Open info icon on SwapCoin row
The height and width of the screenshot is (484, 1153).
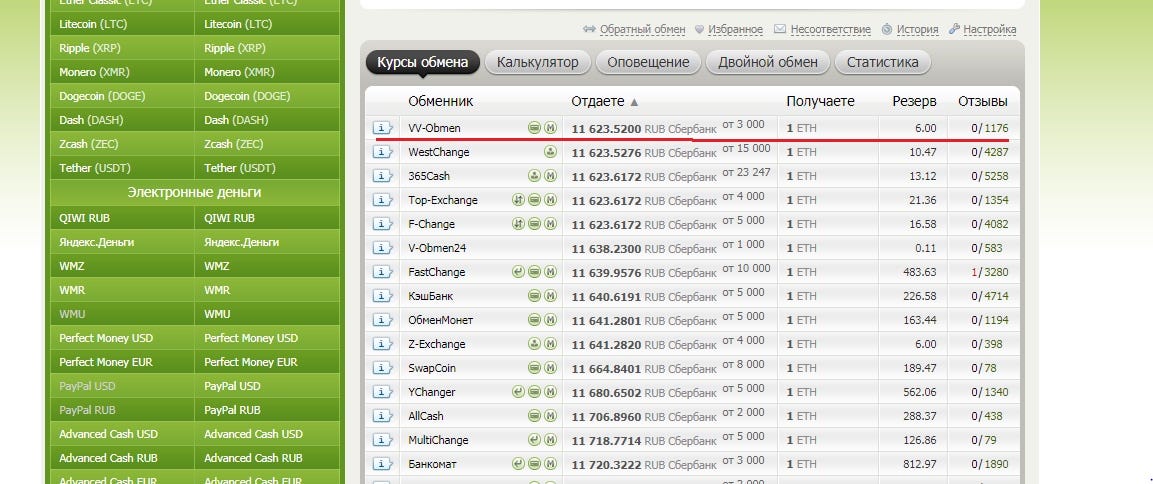pos(382,368)
